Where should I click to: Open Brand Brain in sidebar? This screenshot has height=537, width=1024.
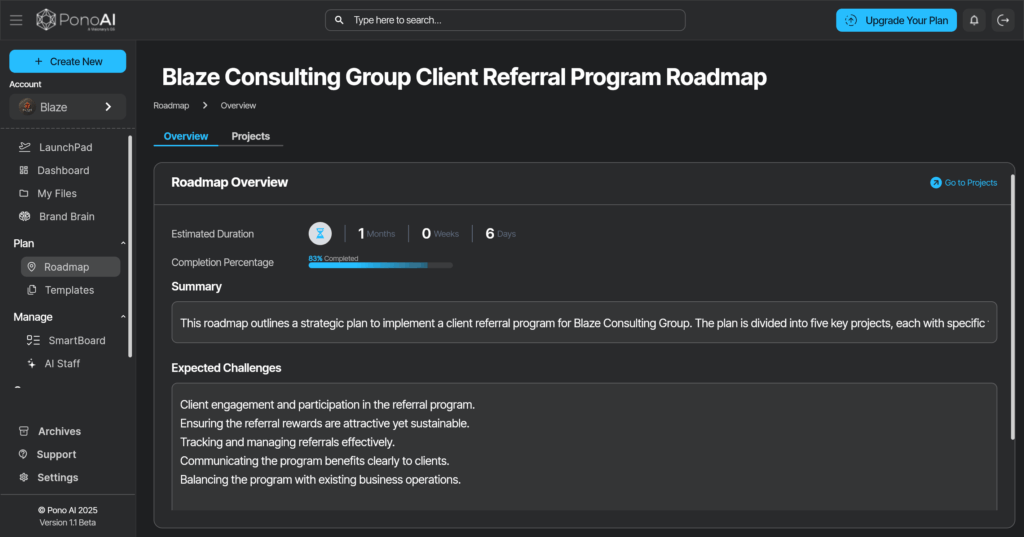[x=67, y=216]
